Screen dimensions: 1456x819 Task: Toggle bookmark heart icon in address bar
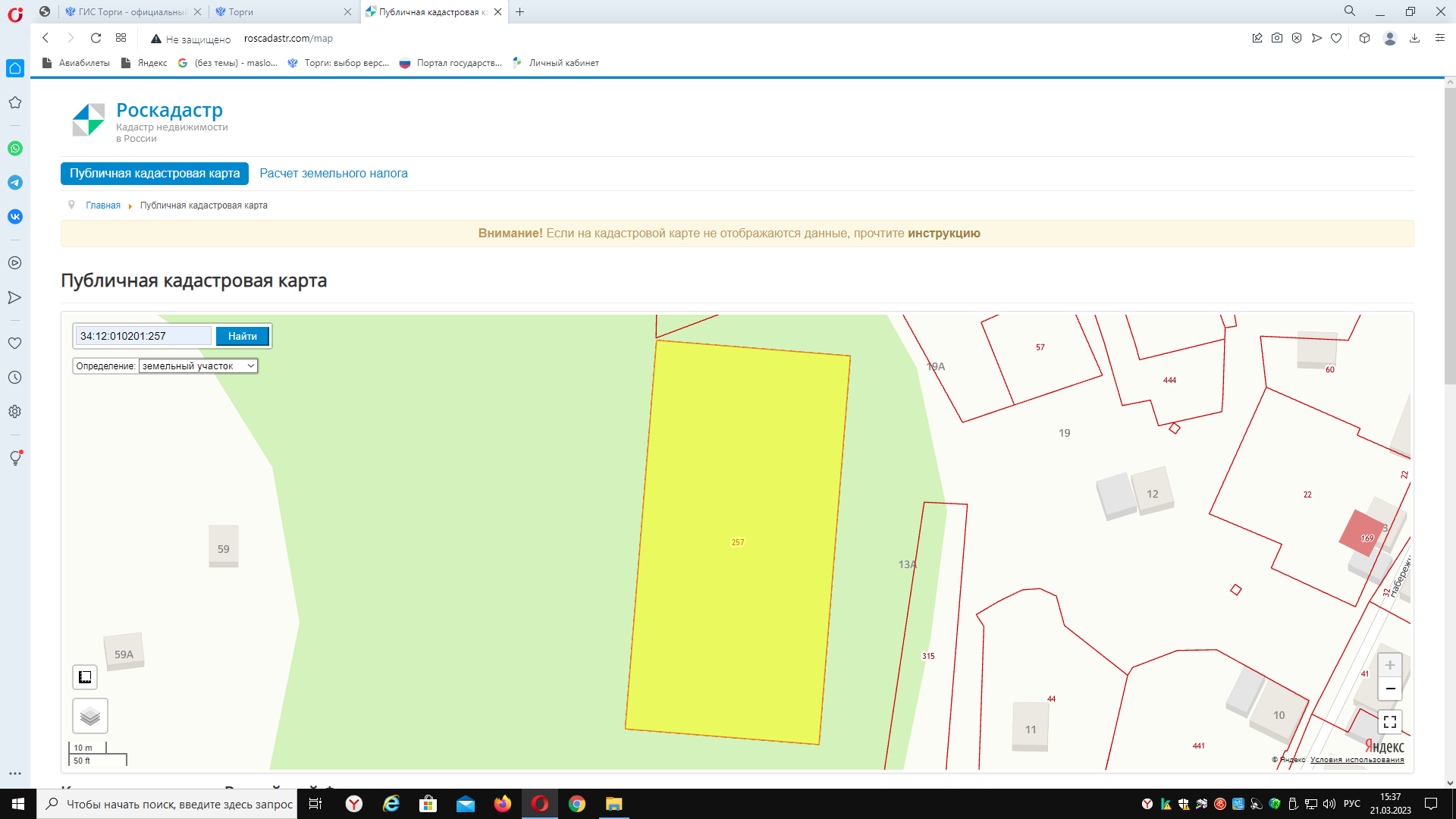pos(1336,38)
